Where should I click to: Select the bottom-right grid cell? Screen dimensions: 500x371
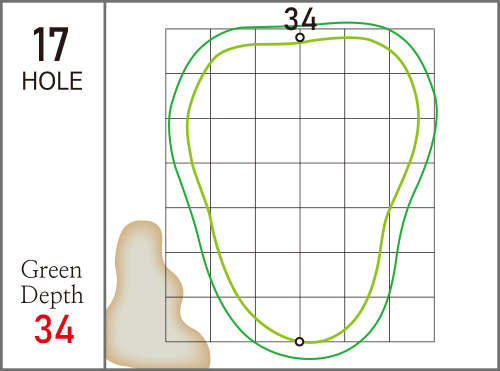[412, 319]
